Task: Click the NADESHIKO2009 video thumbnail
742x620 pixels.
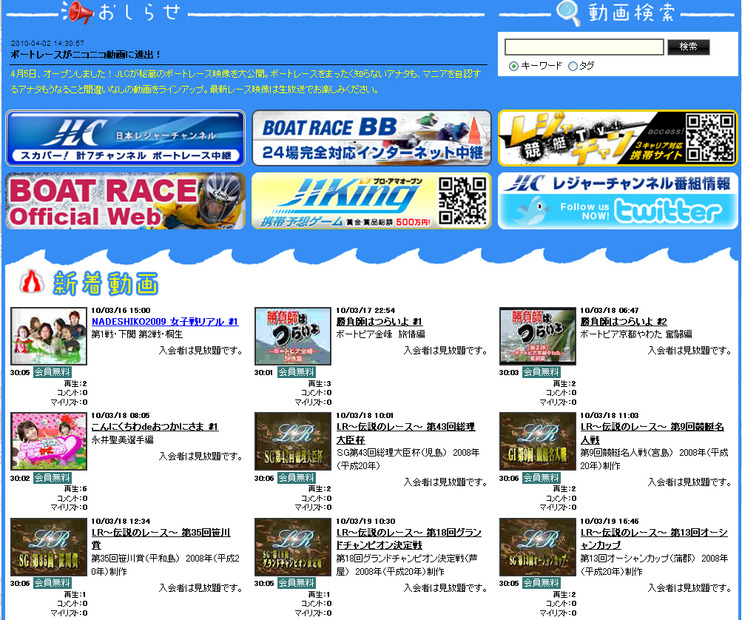Action: (x=49, y=336)
